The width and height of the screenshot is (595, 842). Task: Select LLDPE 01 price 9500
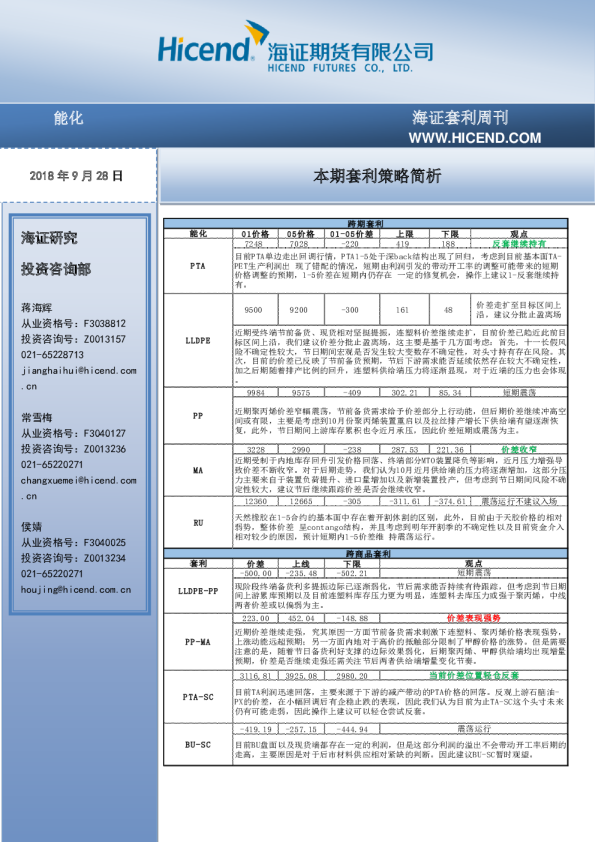(253, 310)
